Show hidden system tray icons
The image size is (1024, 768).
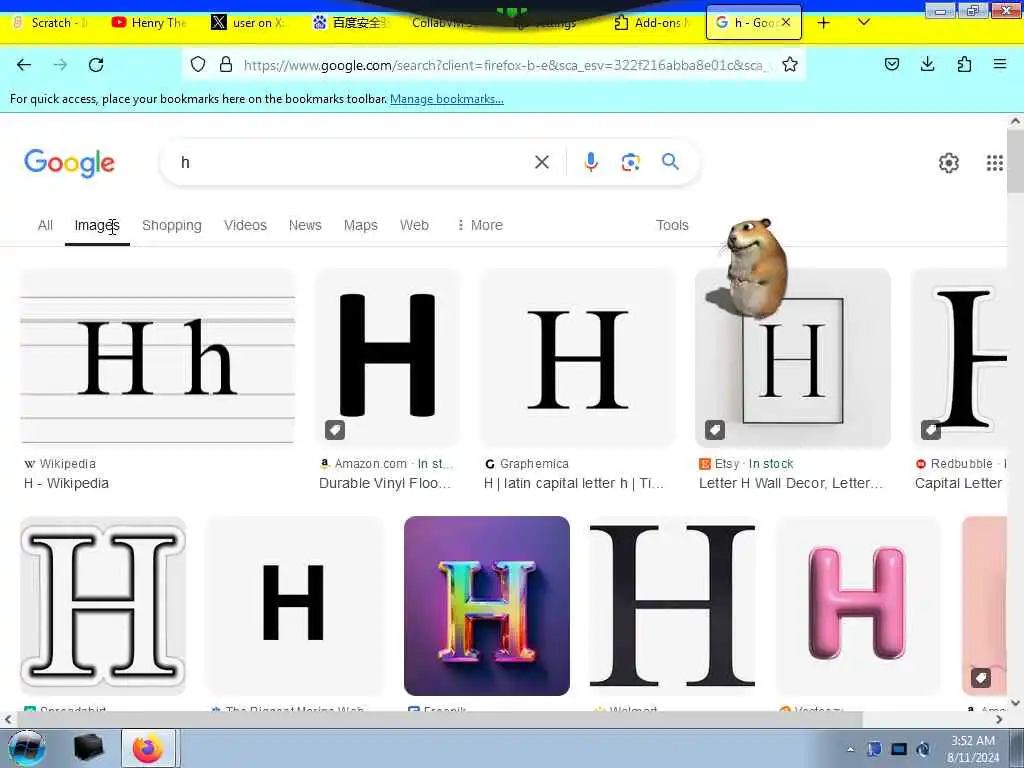[850, 749]
